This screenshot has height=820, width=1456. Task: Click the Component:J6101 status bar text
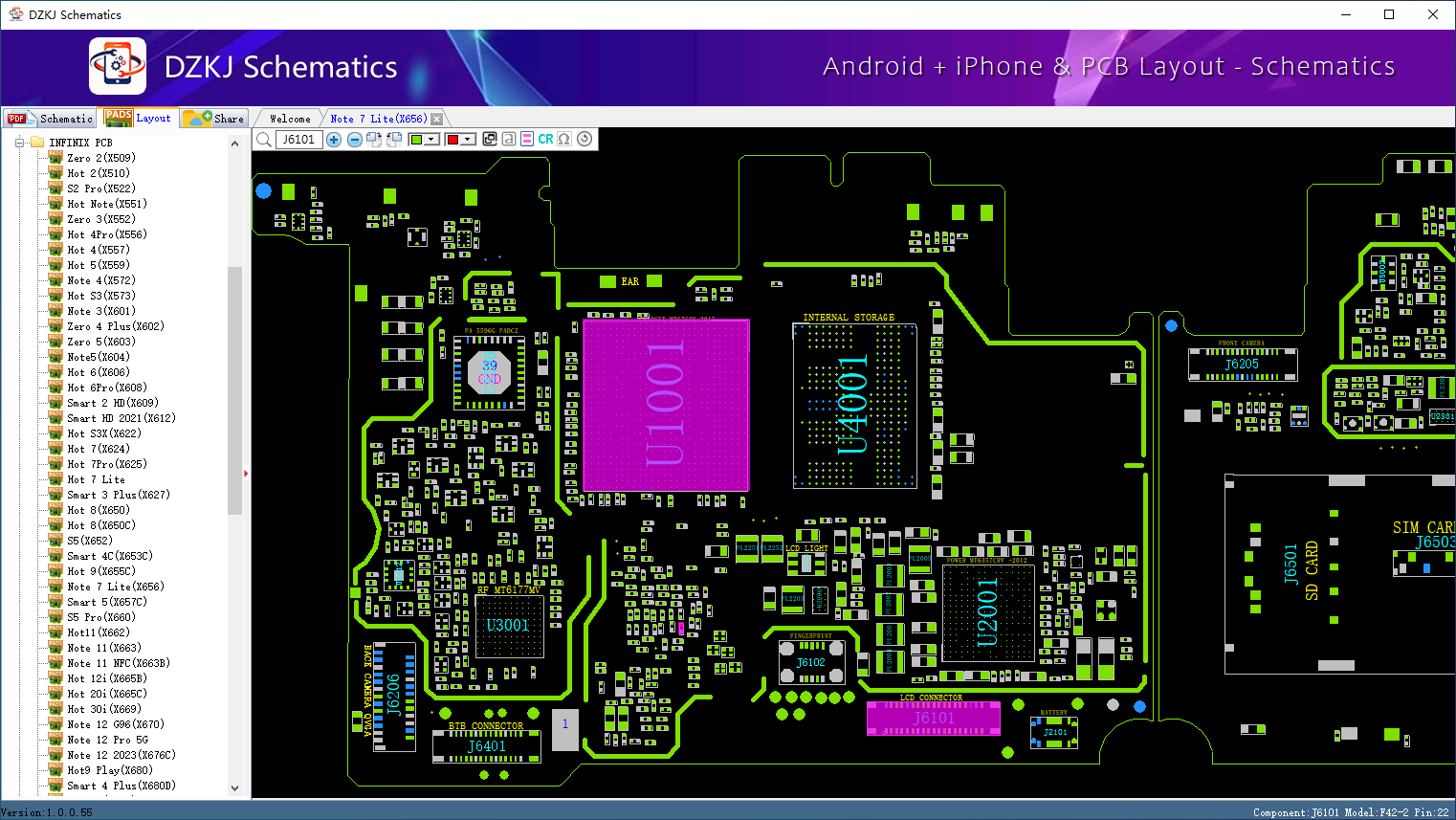(1295, 812)
